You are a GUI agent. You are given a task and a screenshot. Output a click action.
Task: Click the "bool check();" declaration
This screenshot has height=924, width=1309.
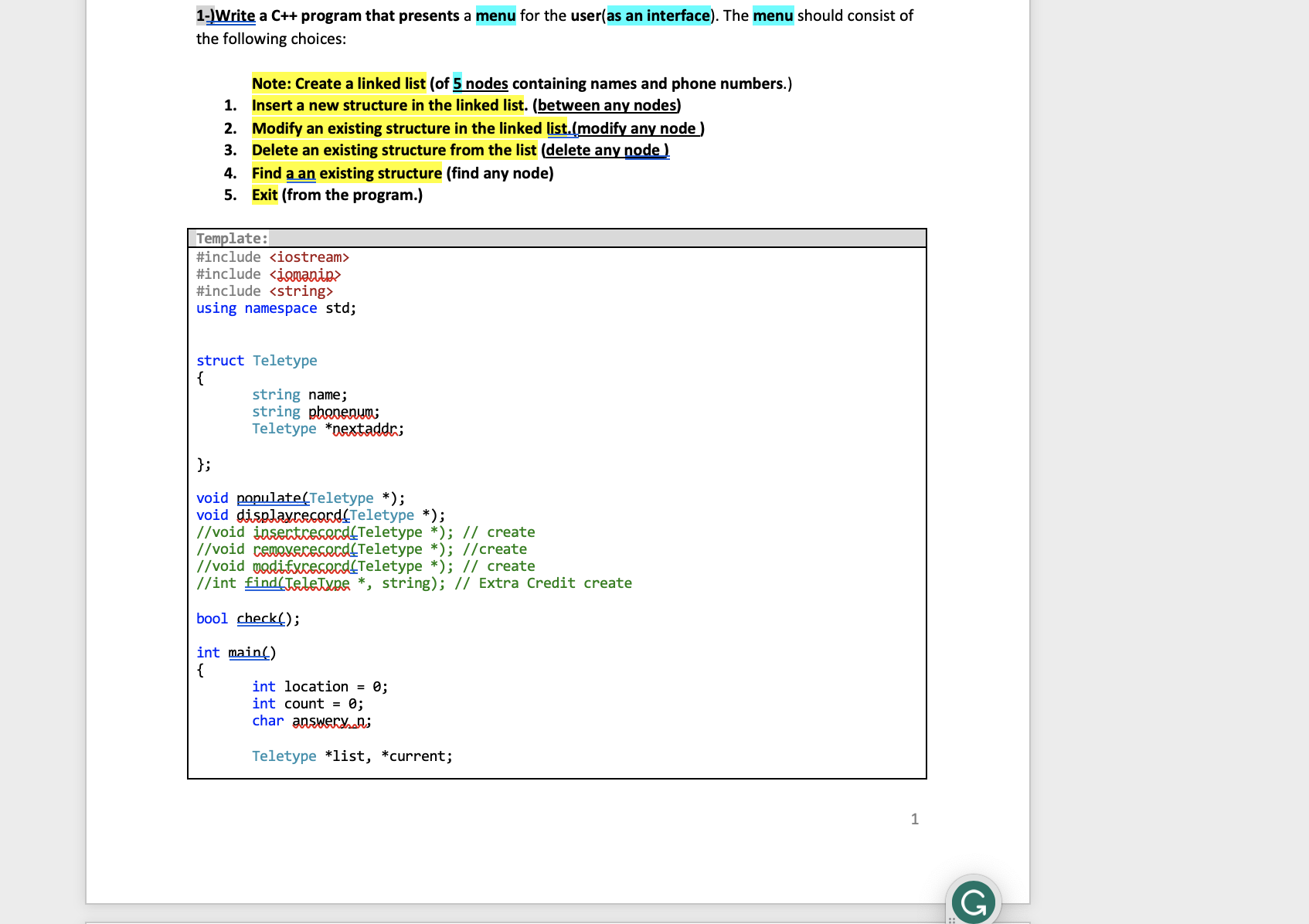click(x=247, y=618)
